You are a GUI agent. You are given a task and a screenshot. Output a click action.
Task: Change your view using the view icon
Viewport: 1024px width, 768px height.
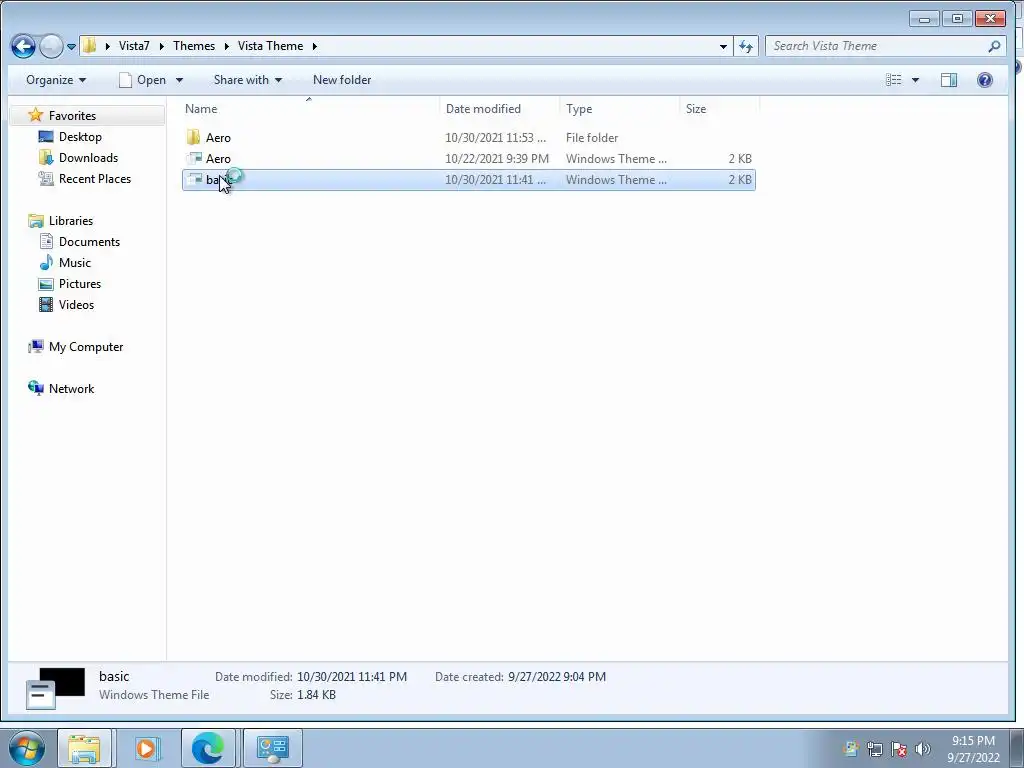point(893,80)
